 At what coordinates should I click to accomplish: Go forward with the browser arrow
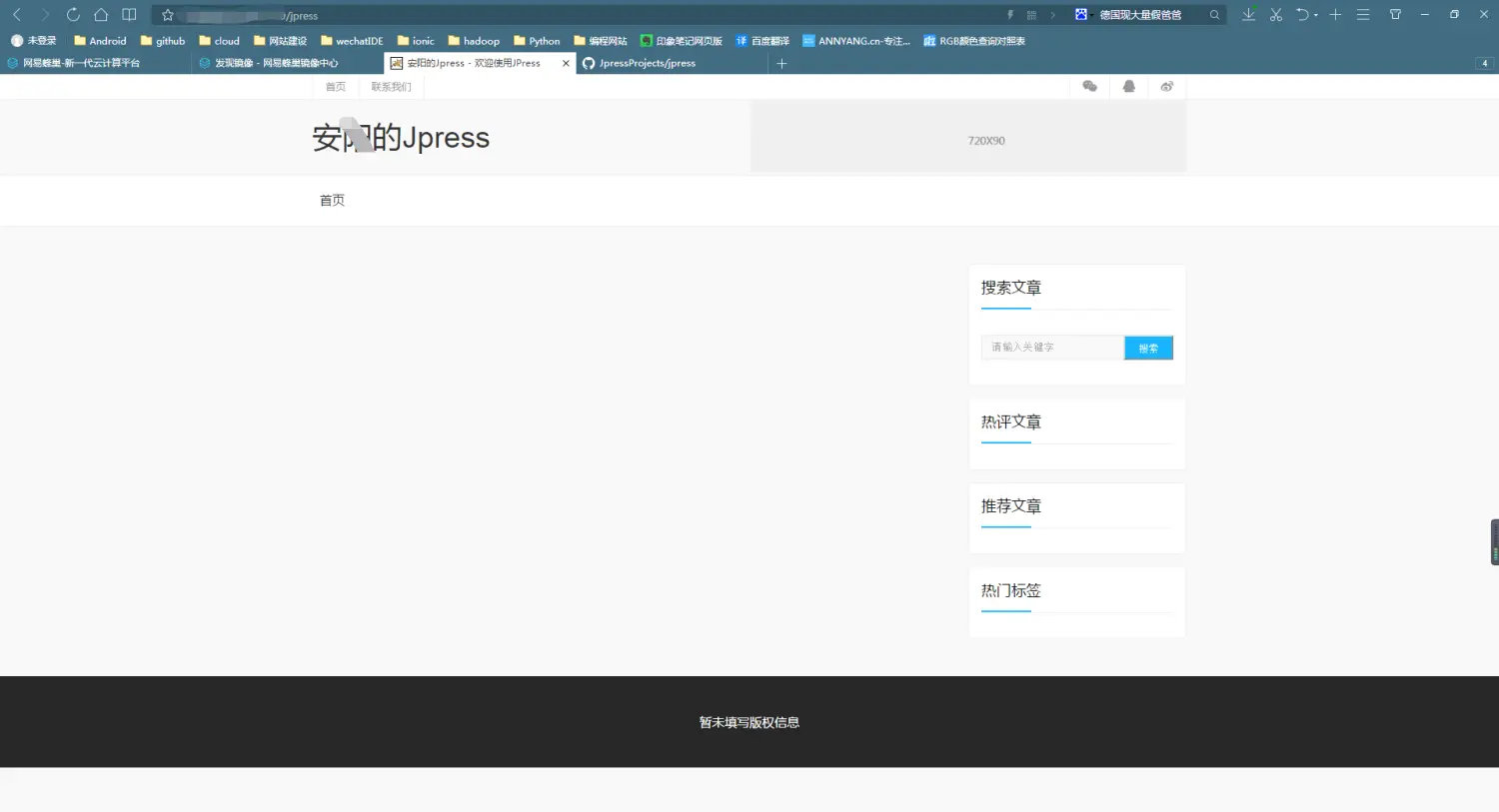point(45,15)
